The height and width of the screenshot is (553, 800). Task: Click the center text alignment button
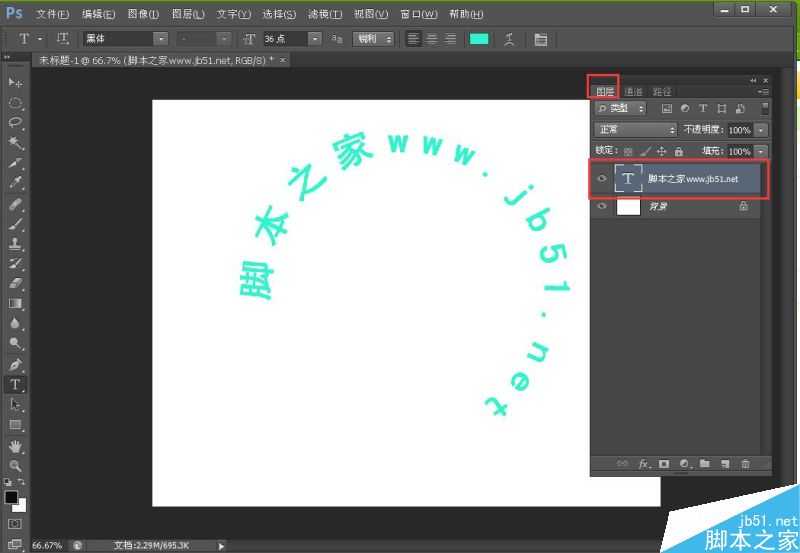(x=432, y=39)
